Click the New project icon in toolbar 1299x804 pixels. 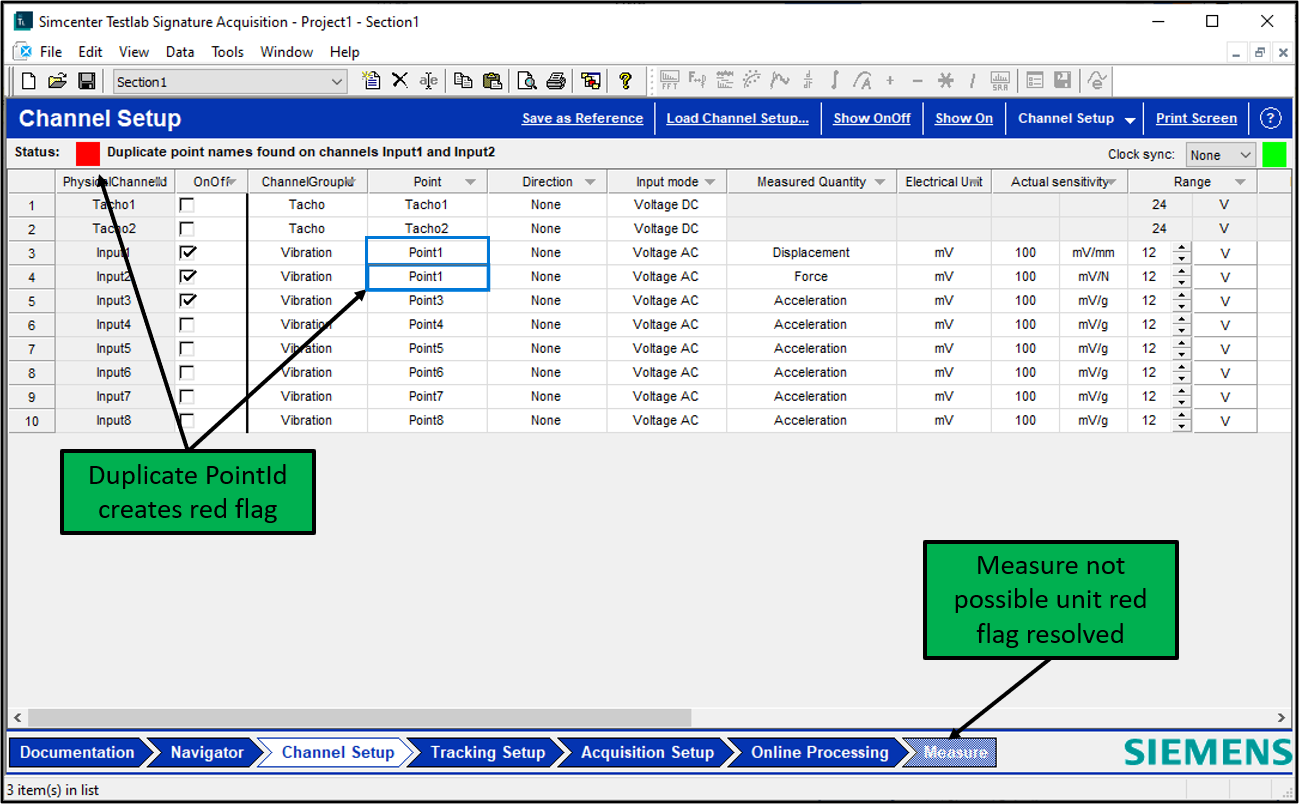click(29, 81)
